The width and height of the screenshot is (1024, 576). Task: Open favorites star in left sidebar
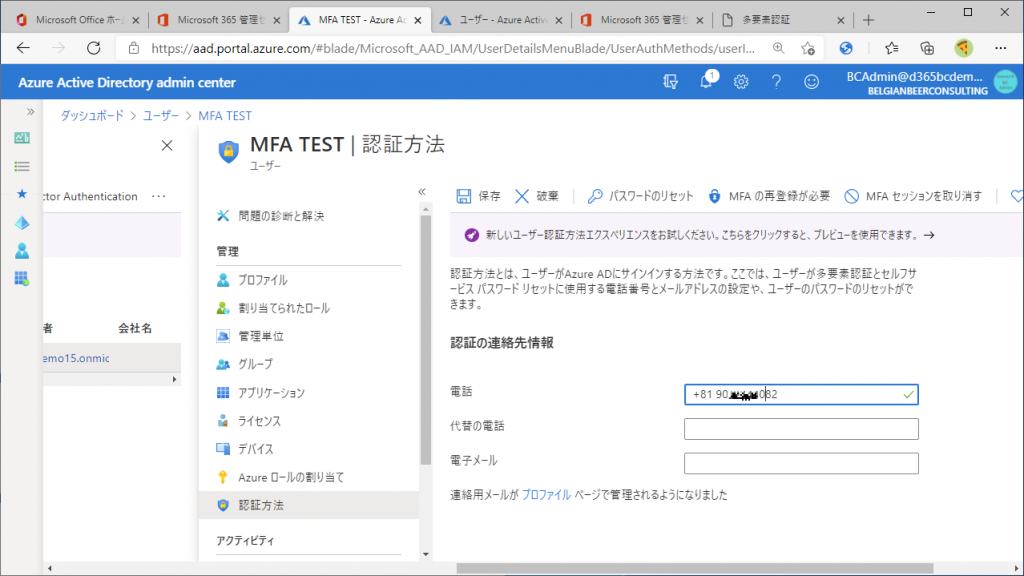(22, 194)
